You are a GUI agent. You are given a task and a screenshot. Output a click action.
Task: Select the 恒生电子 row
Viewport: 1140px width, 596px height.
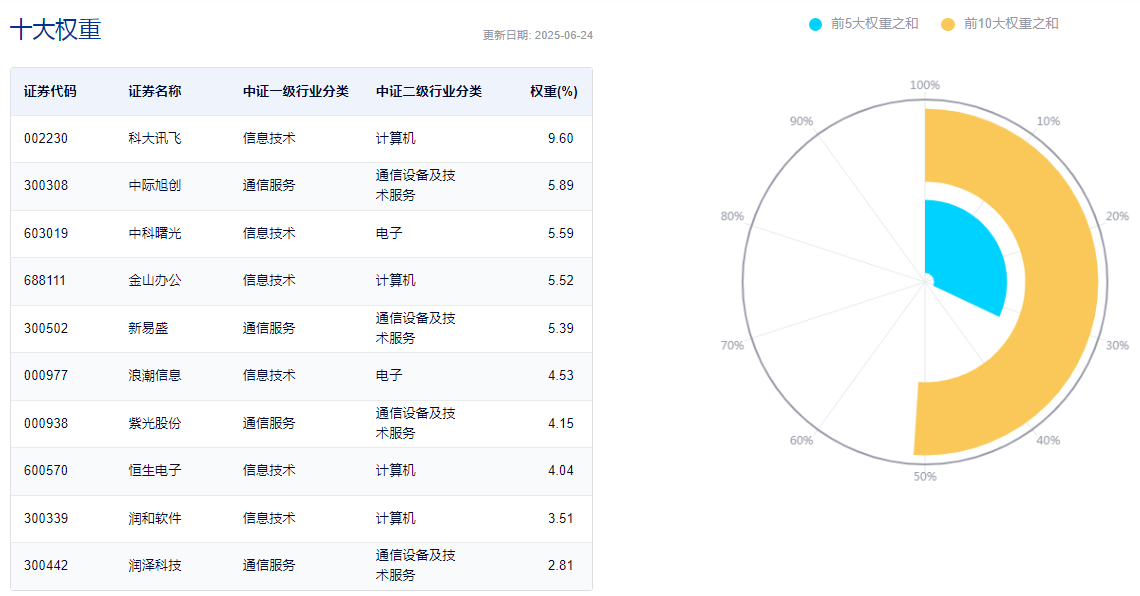tap(301, 471)
